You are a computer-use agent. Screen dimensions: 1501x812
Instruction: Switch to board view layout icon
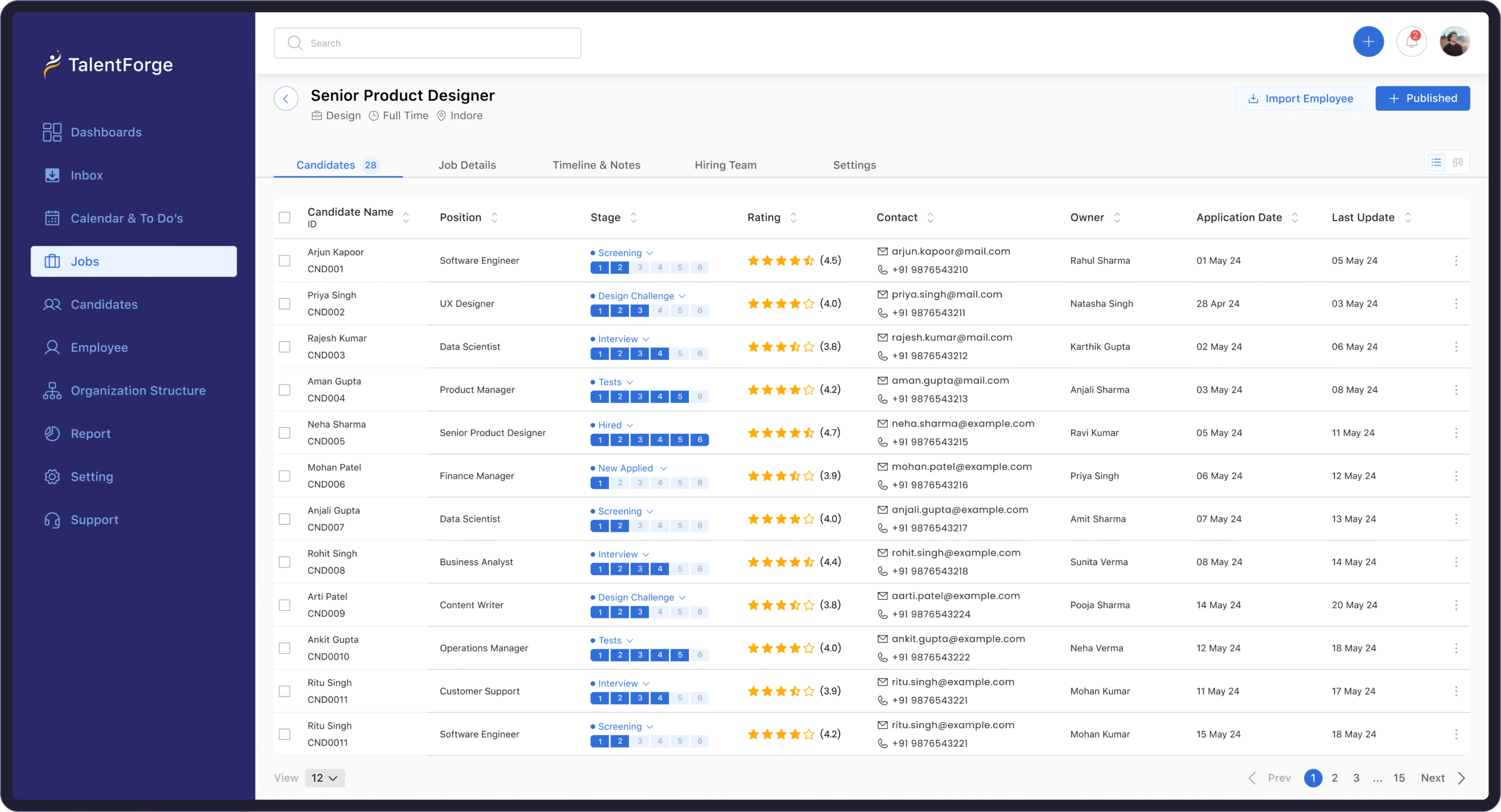pyautogui.click(x=1458, y=162)
